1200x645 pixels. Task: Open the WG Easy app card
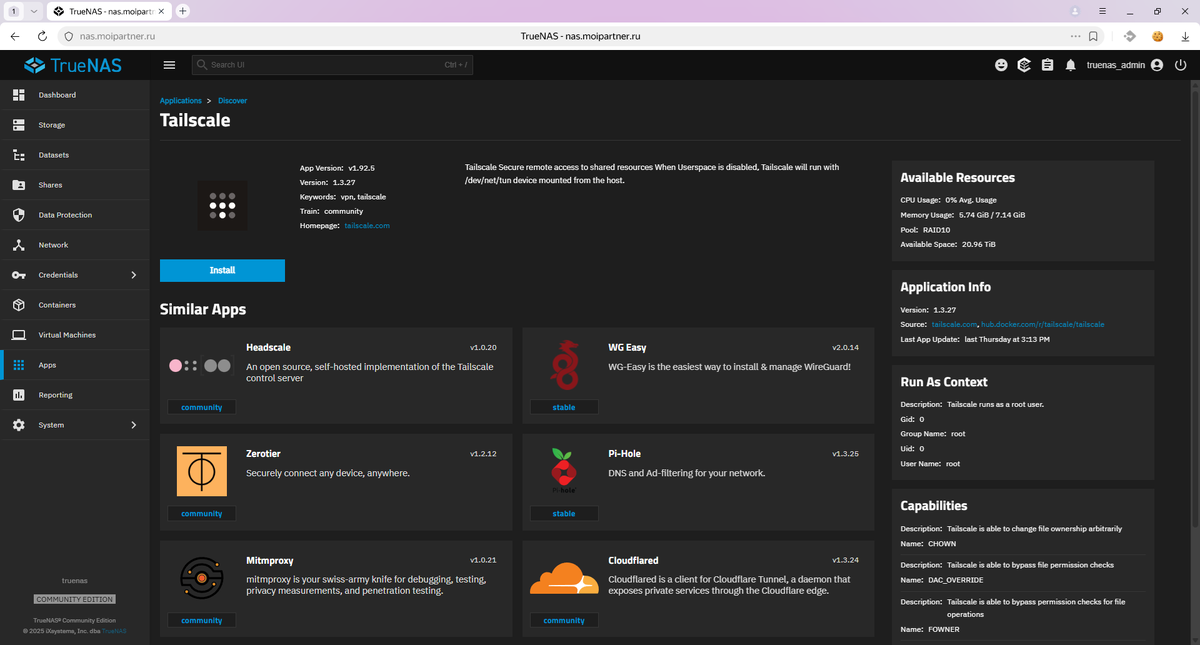pyautogui.click(x=698, y=375)
